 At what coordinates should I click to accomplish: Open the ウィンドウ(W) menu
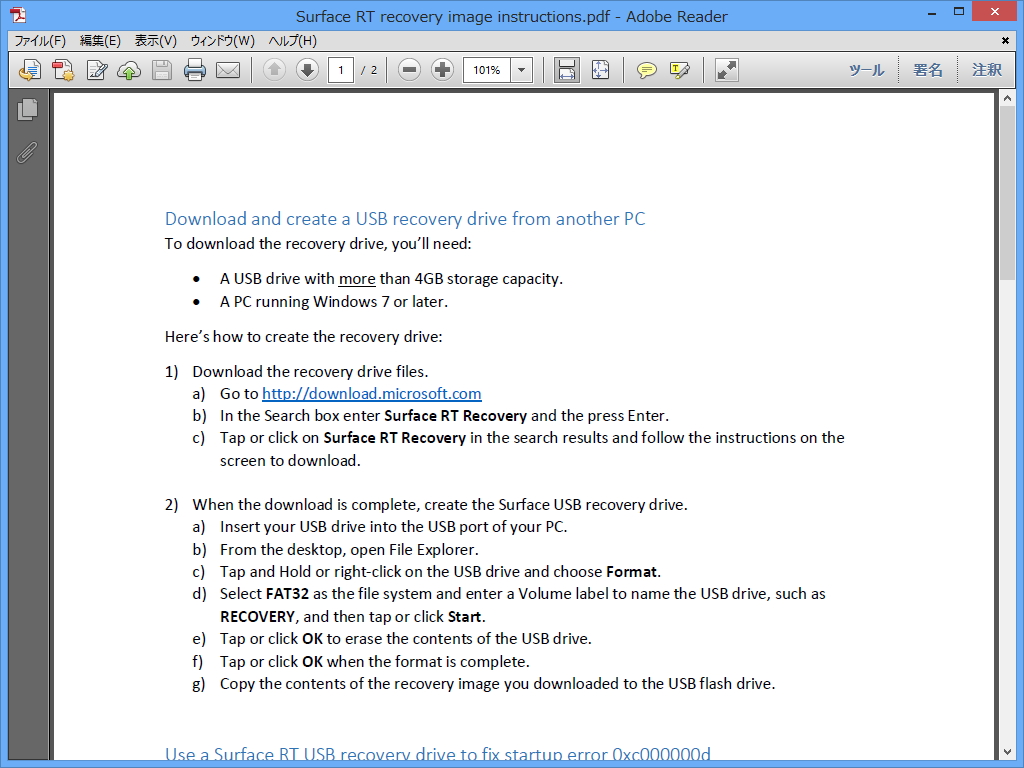pyautogui.click(x=222, y=41)
